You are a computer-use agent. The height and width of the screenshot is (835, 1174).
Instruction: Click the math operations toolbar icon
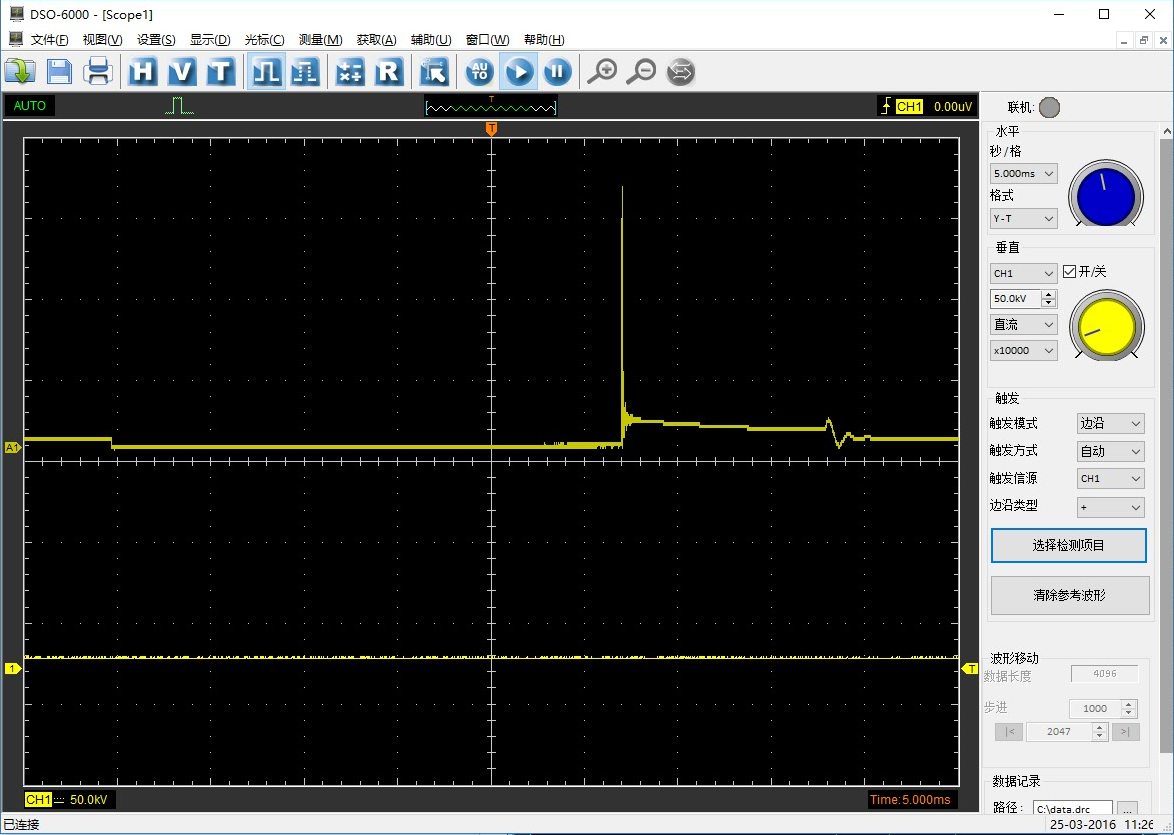click(x=349, y=72)
